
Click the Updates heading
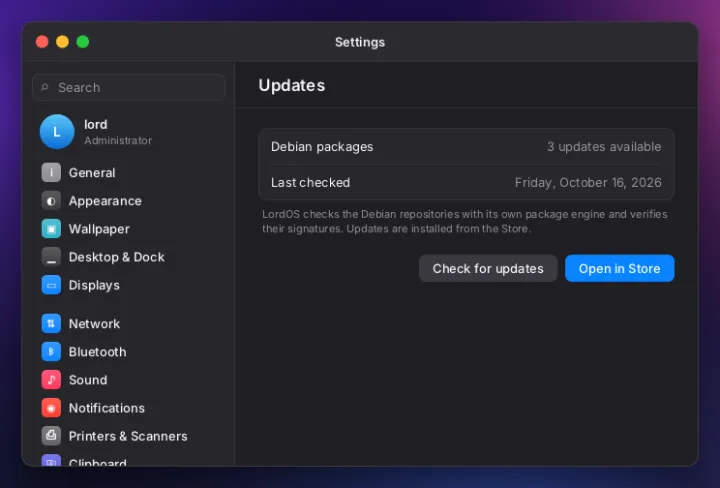292,85
